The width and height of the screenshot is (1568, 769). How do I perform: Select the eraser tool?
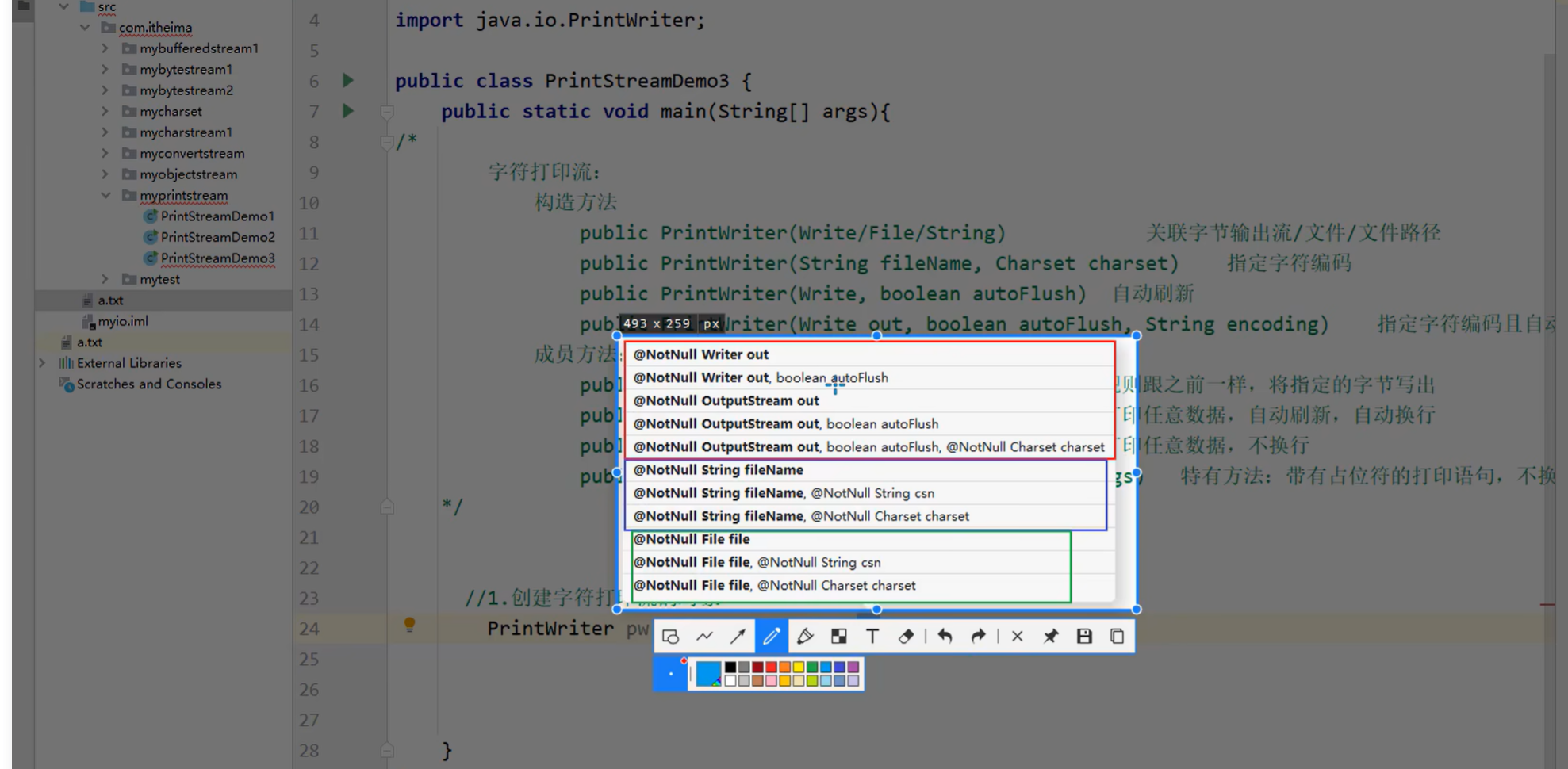point(906,635)
